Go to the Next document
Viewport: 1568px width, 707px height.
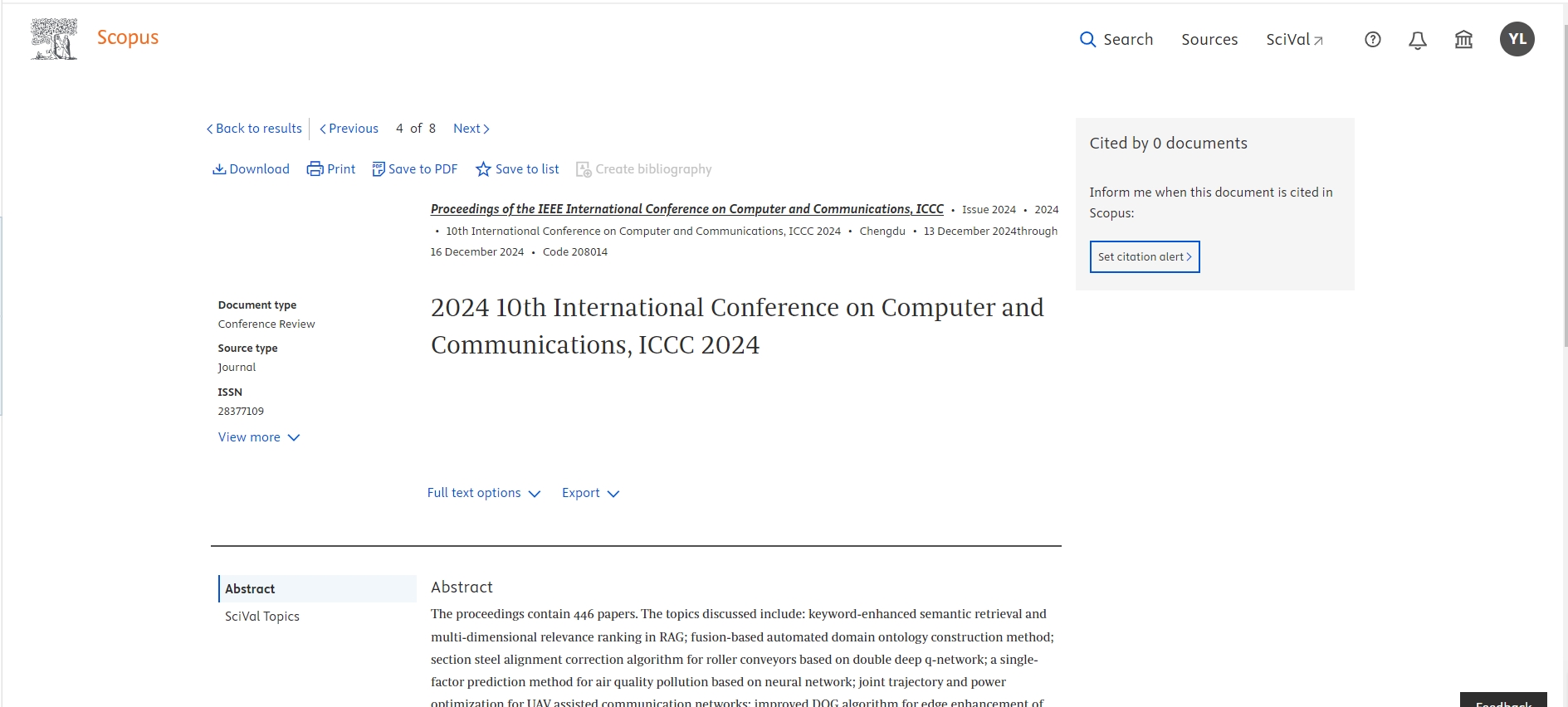point(471,129)
